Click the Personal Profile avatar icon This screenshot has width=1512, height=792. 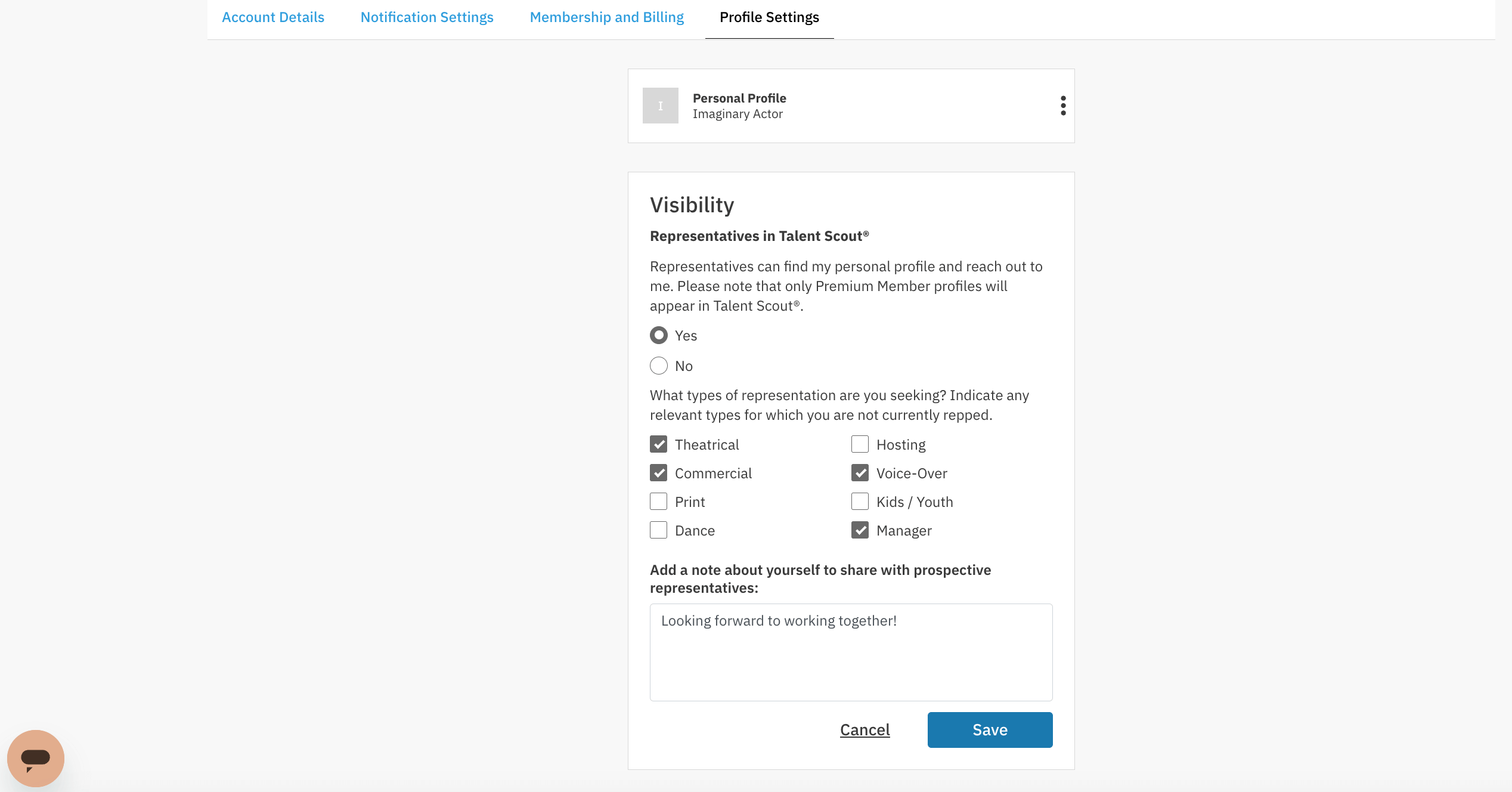point(661,105)
